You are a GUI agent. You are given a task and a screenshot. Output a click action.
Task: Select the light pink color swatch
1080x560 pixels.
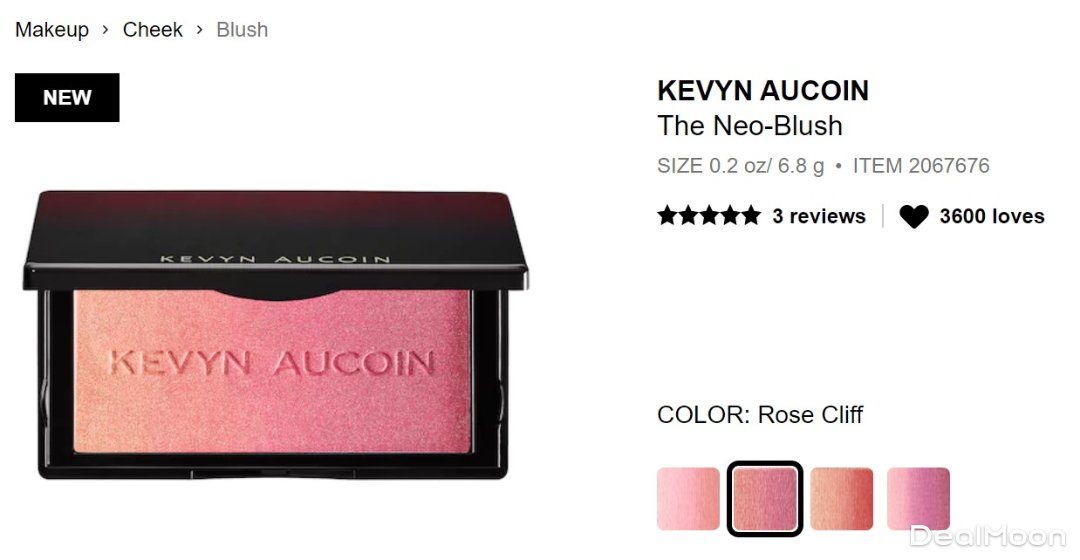point(688,499)
